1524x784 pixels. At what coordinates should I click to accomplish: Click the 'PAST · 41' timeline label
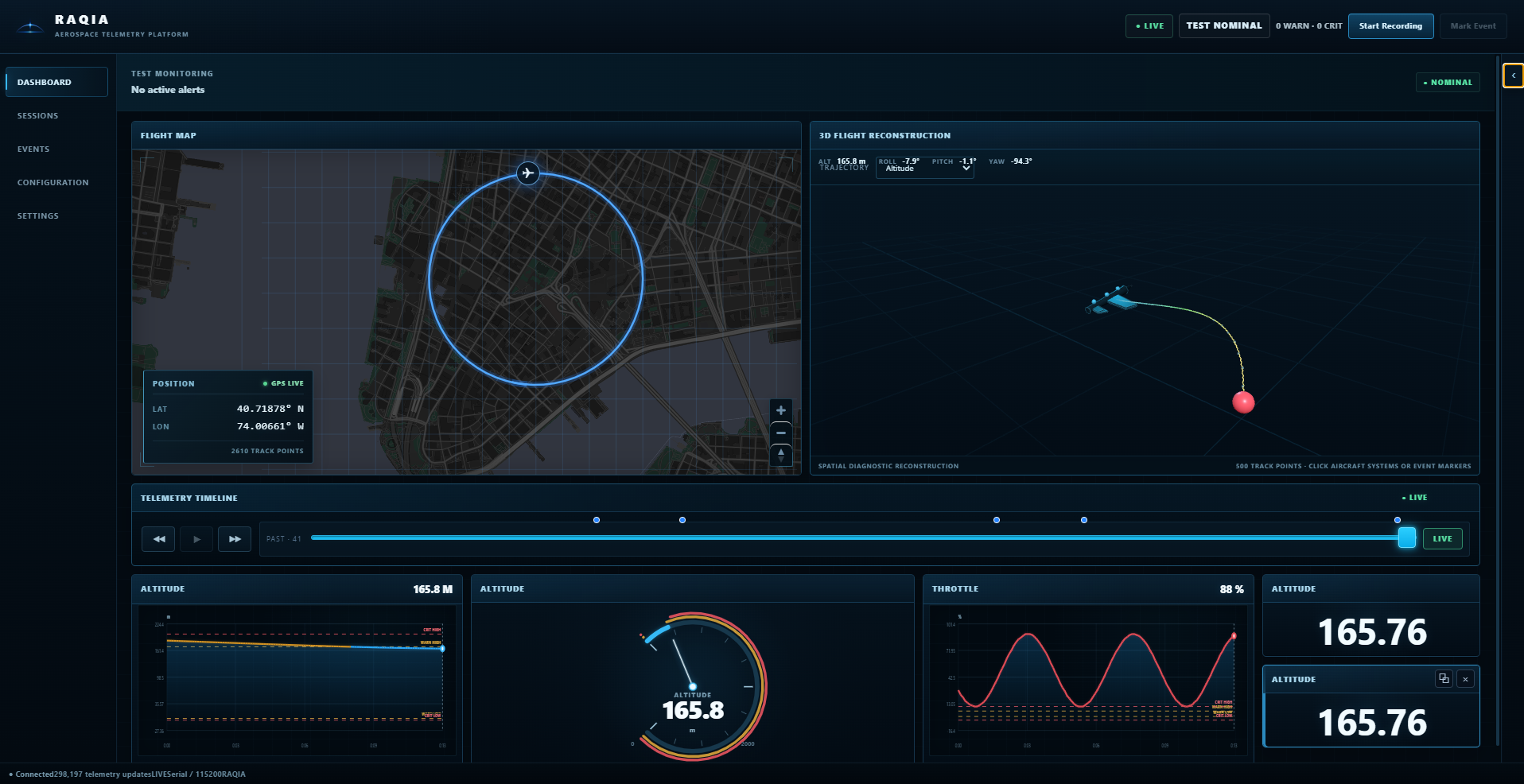click(284, 539)
